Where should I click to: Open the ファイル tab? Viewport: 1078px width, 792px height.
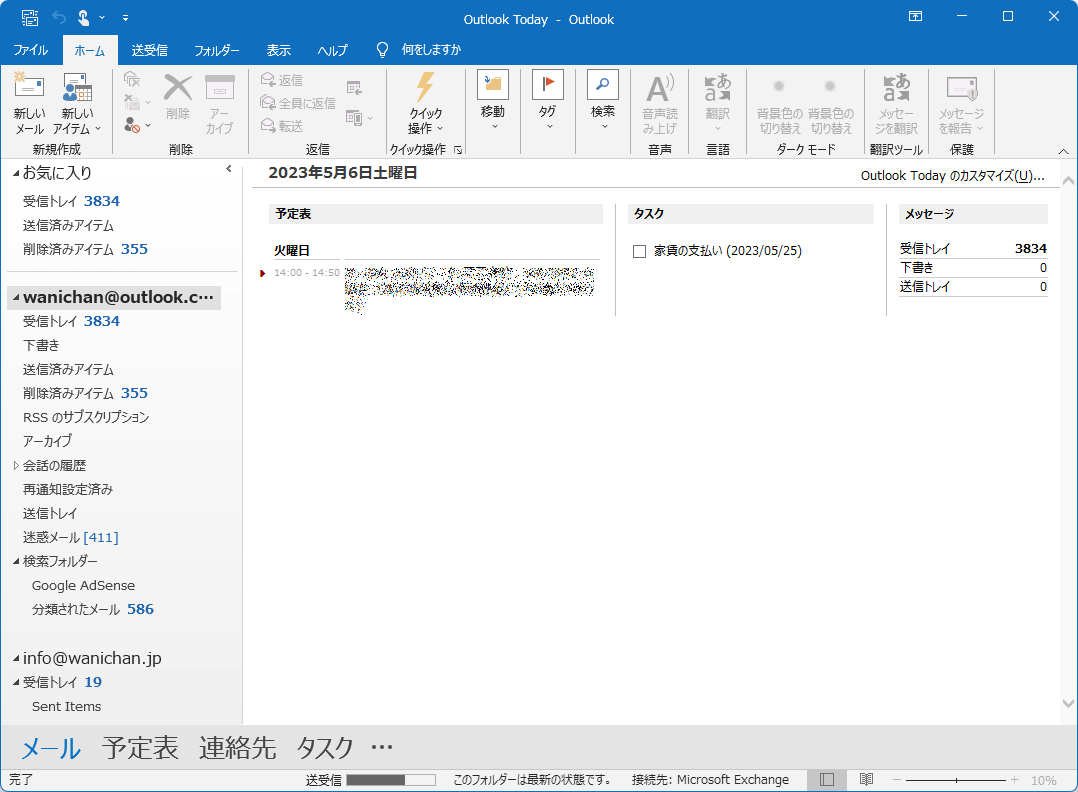(31, 50)
